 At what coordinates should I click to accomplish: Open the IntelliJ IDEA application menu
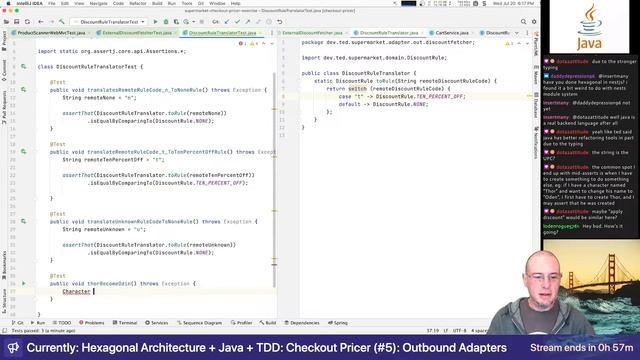pos(29,3)
